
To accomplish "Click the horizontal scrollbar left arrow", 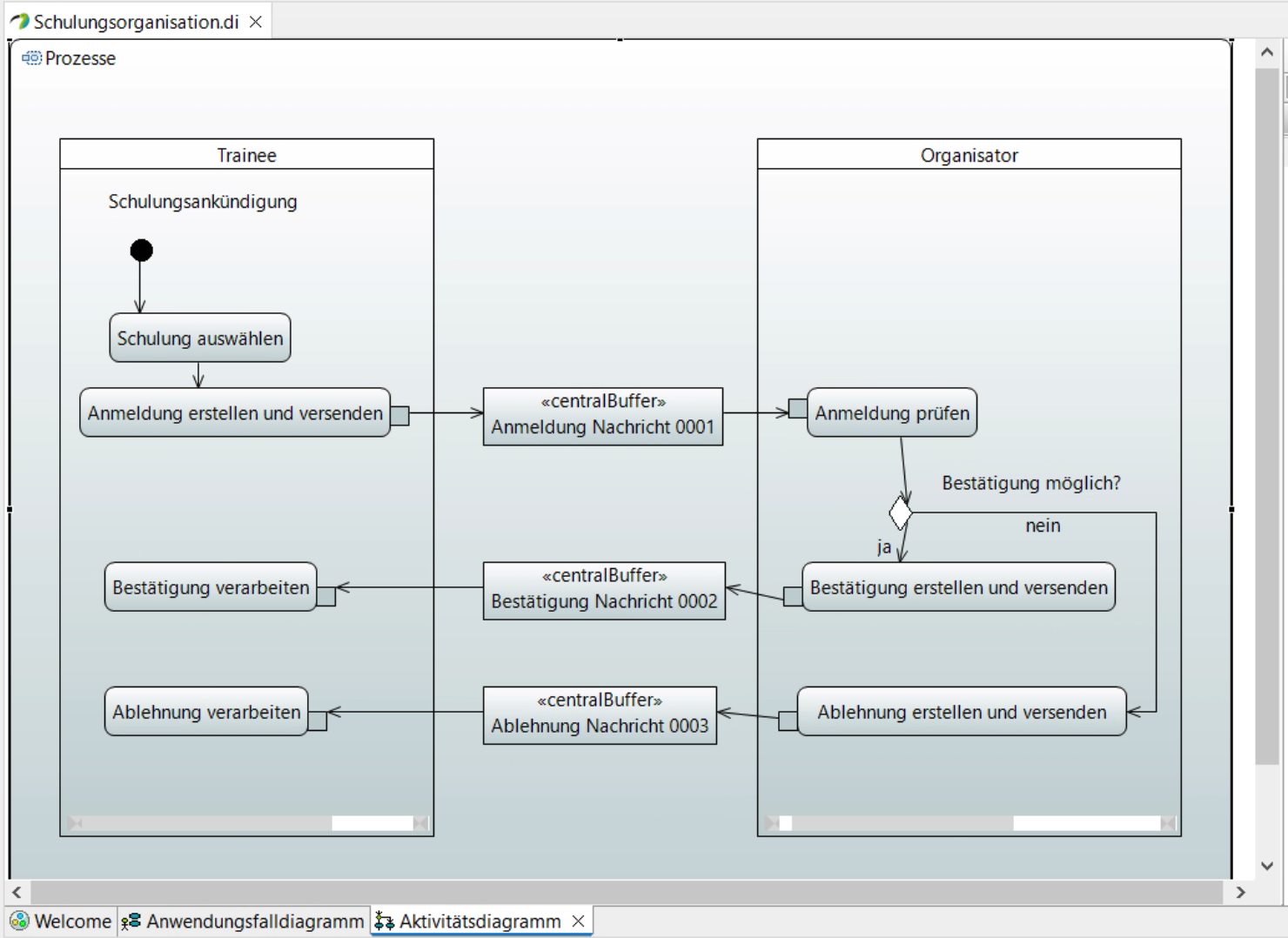I will tap(17, 892).
